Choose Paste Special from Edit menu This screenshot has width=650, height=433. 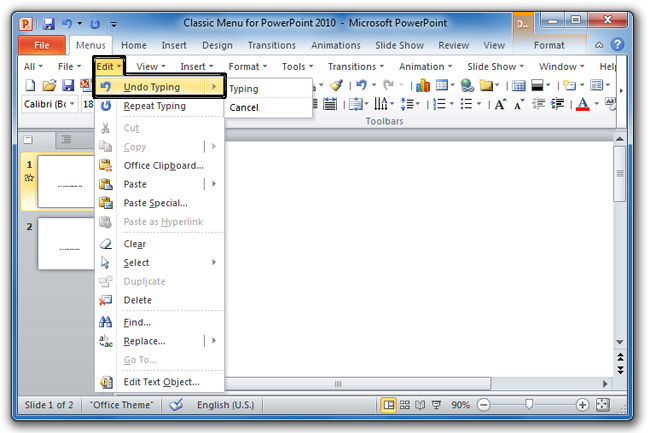click(x=160, y=203)
